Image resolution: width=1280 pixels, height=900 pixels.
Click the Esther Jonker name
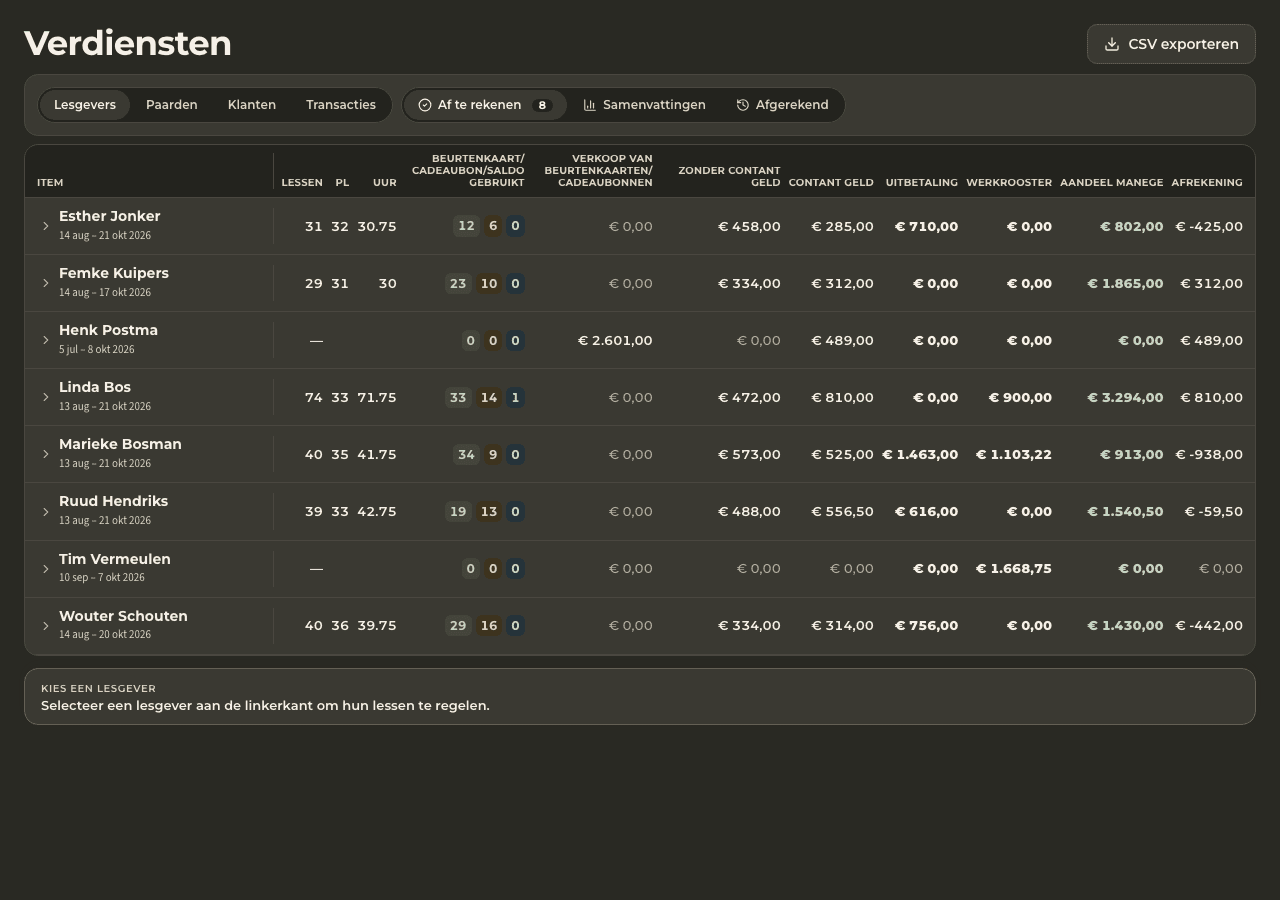(x=110, y=216)
